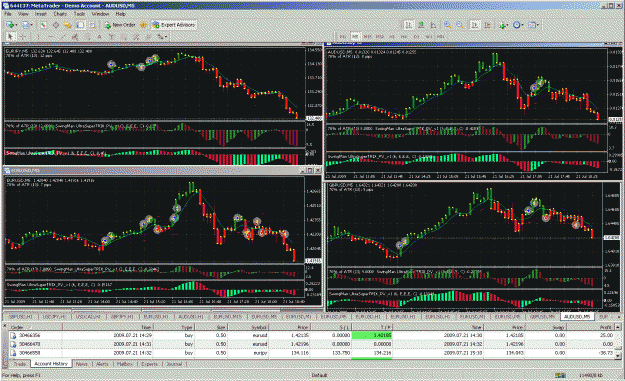Open the Strategy Tester icon
The width and height of the screenshot is (625, 381).
point(92,25)
